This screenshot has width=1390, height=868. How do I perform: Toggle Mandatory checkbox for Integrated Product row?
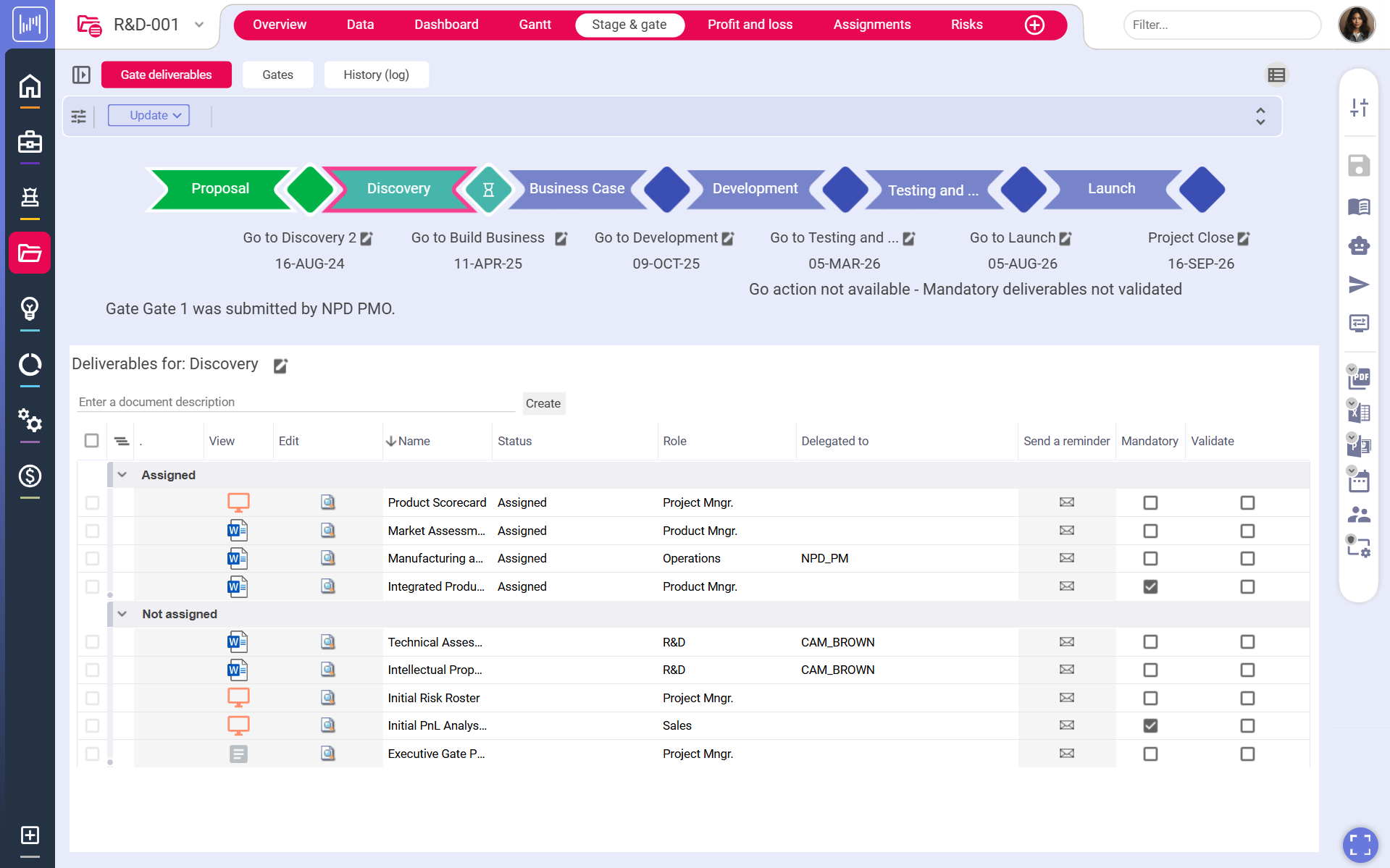[1150, 586]
